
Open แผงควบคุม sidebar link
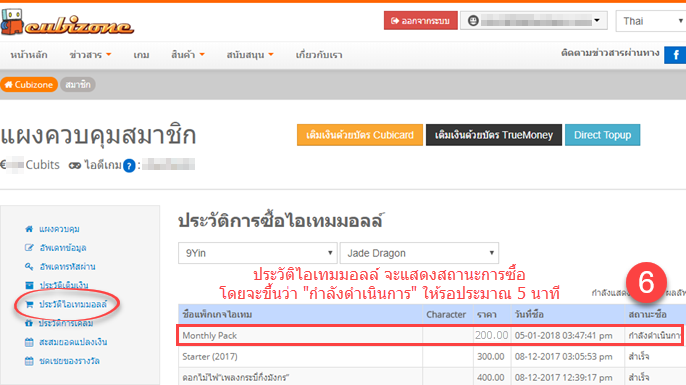(x=59, y=229)
